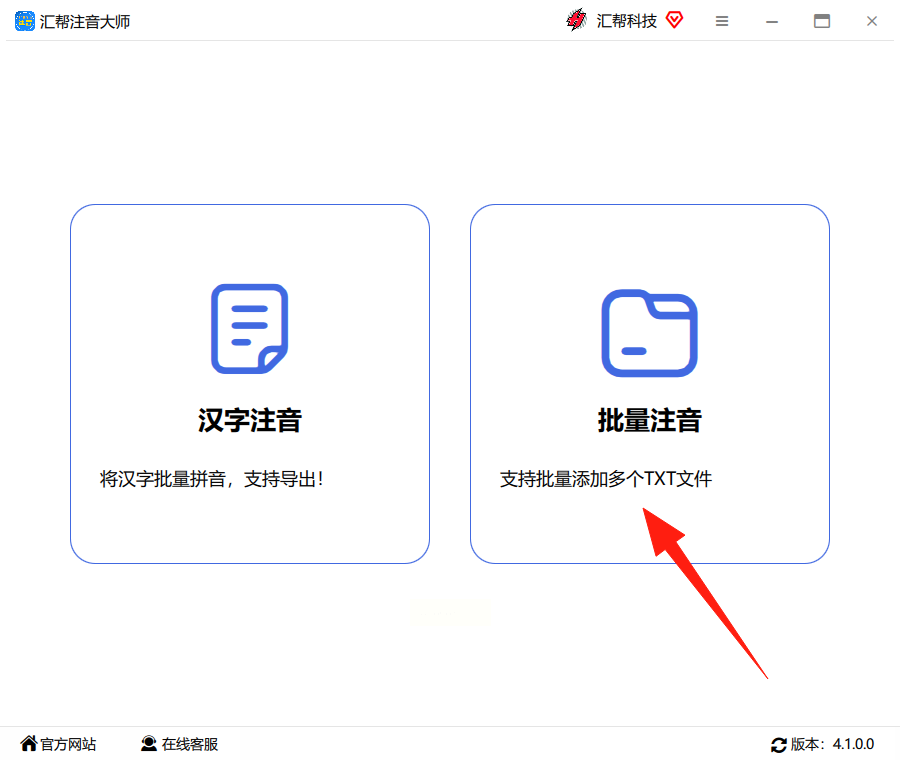Click the 汇帮科技 lightning logo icon
Viewport: 900px width, 760px height.
coord(576,20)
